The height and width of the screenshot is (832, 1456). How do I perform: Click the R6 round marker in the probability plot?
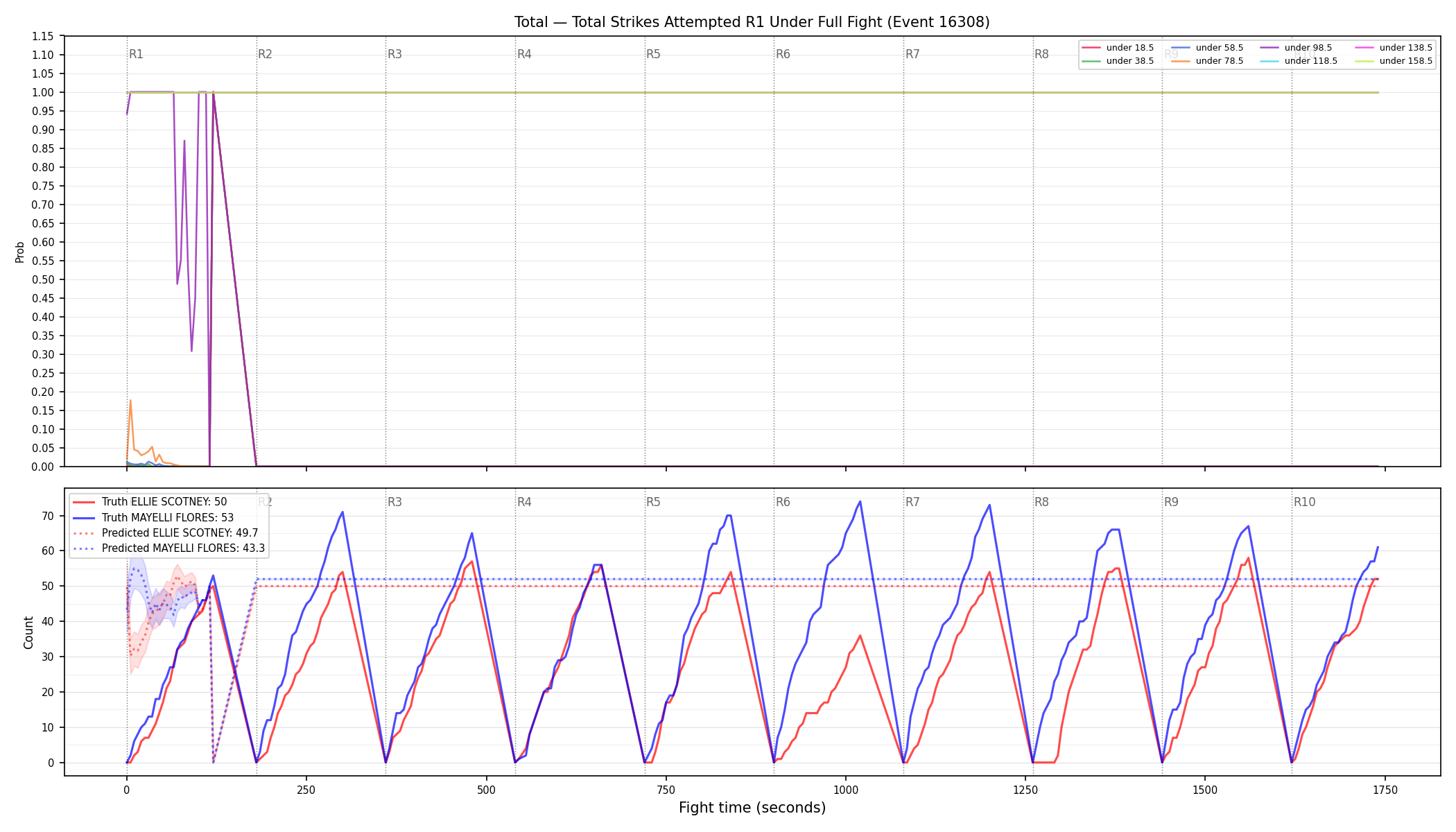pos(783,54)
